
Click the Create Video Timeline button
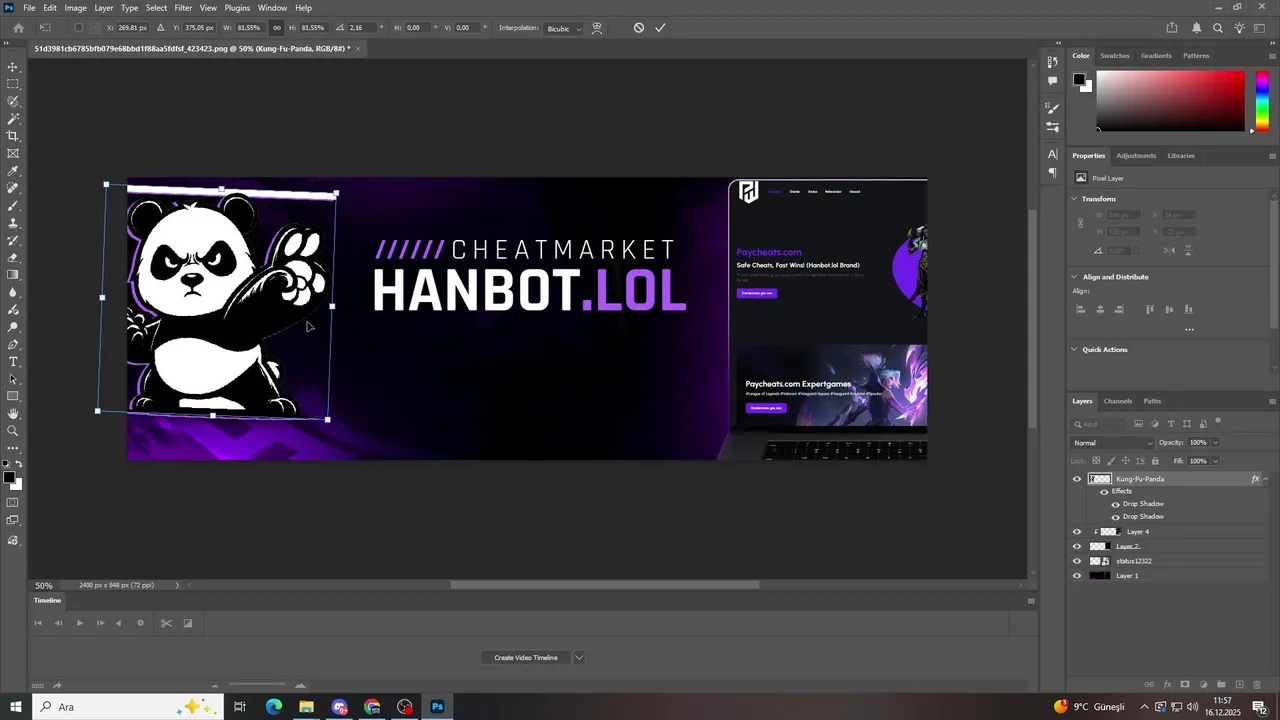pos(526,657)
